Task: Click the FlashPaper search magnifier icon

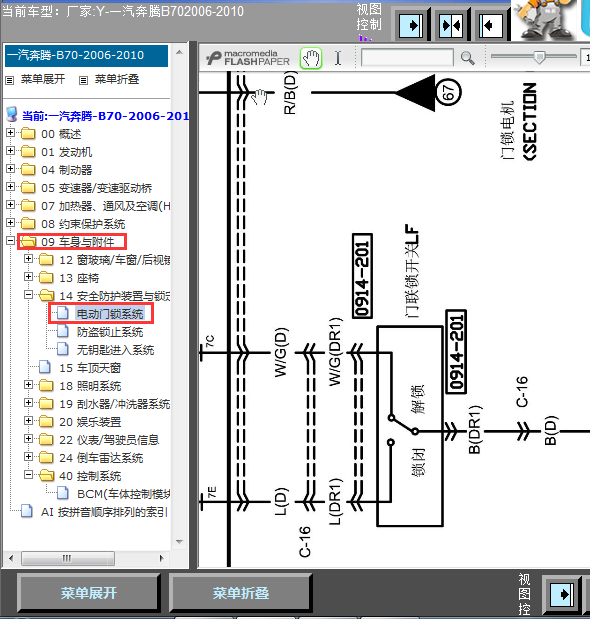Action: [x=468, y=58]
